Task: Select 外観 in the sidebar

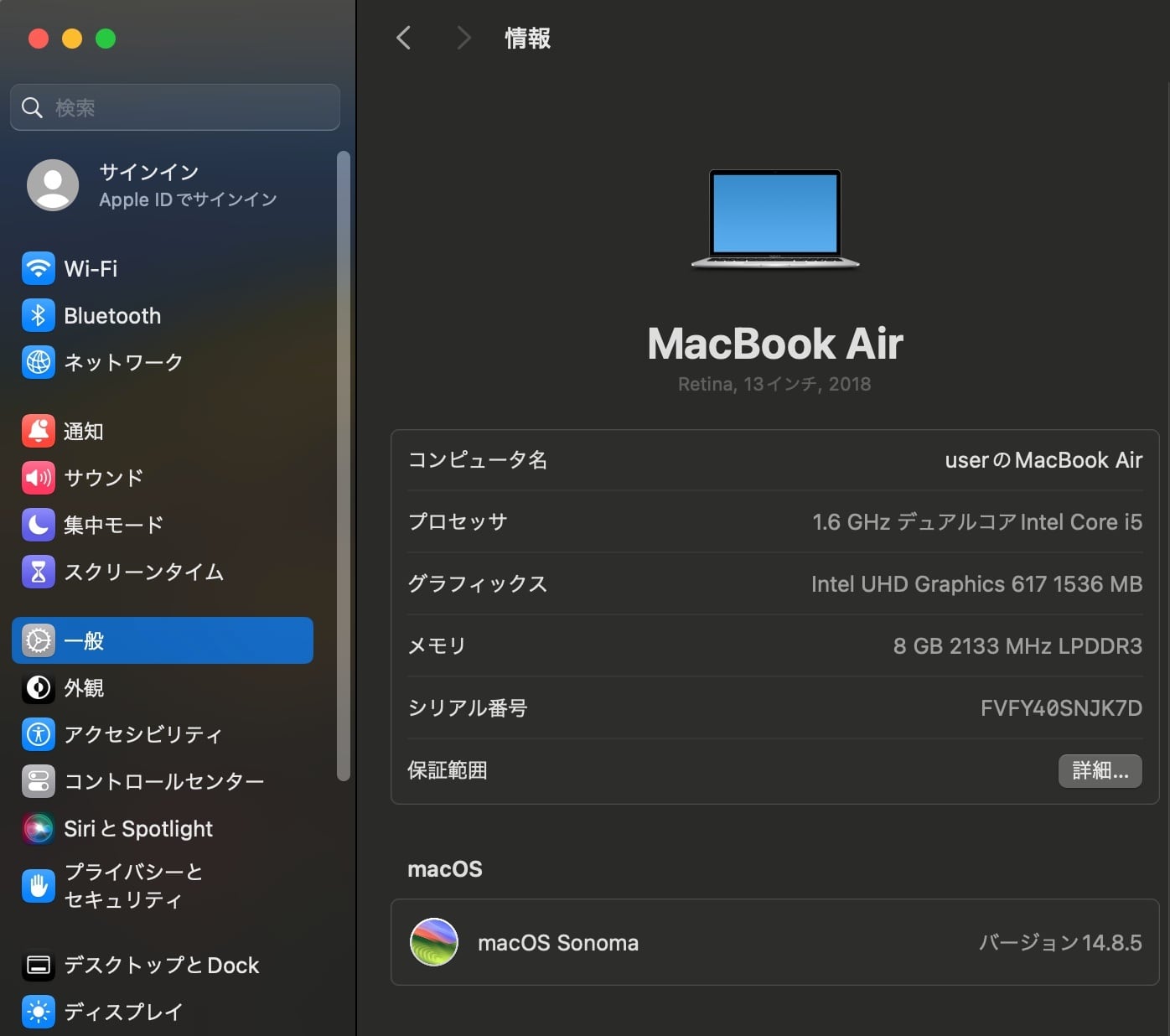Action: click(x=163, y=688)
